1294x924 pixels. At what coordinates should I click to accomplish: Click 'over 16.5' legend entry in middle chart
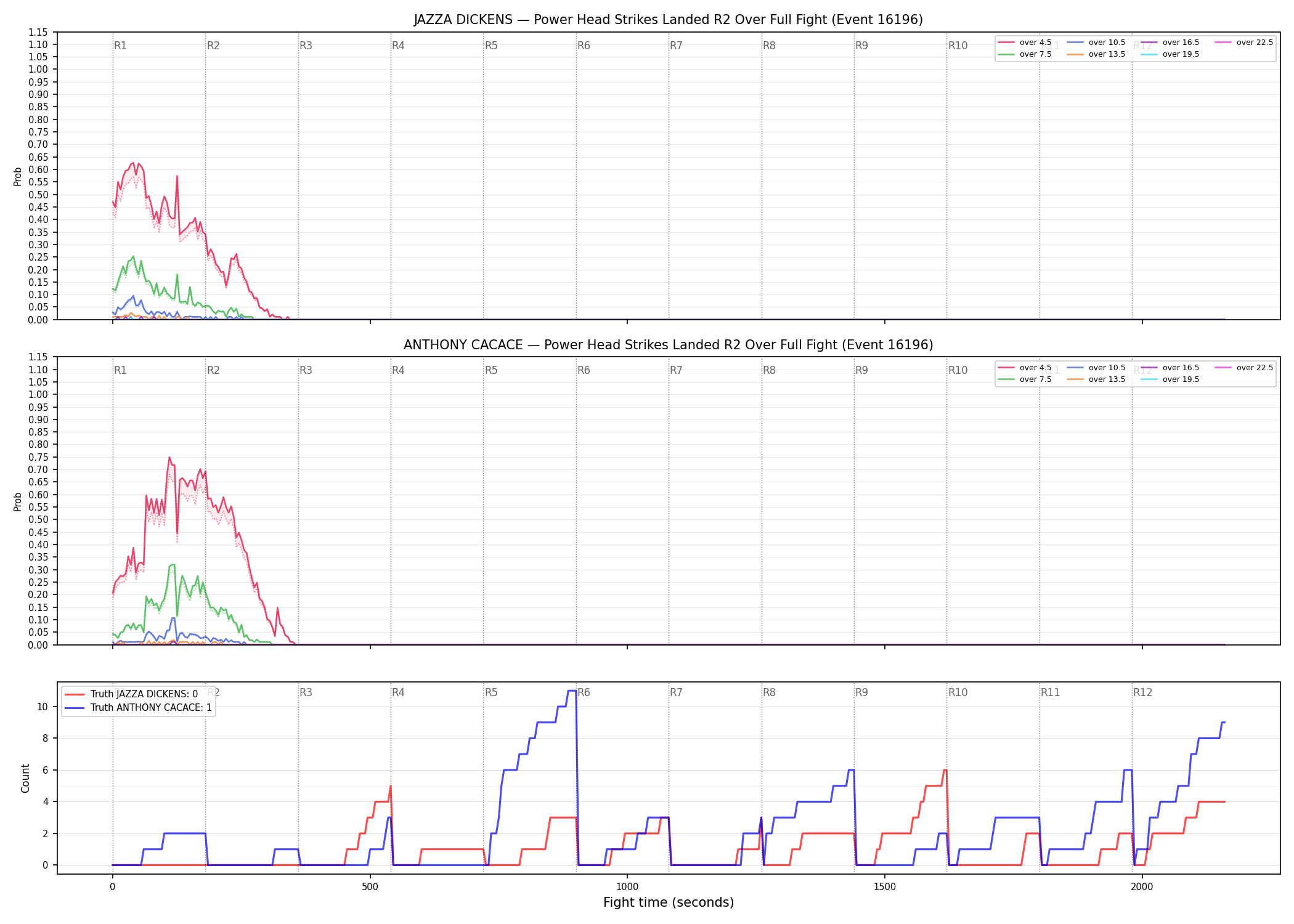1170,368
